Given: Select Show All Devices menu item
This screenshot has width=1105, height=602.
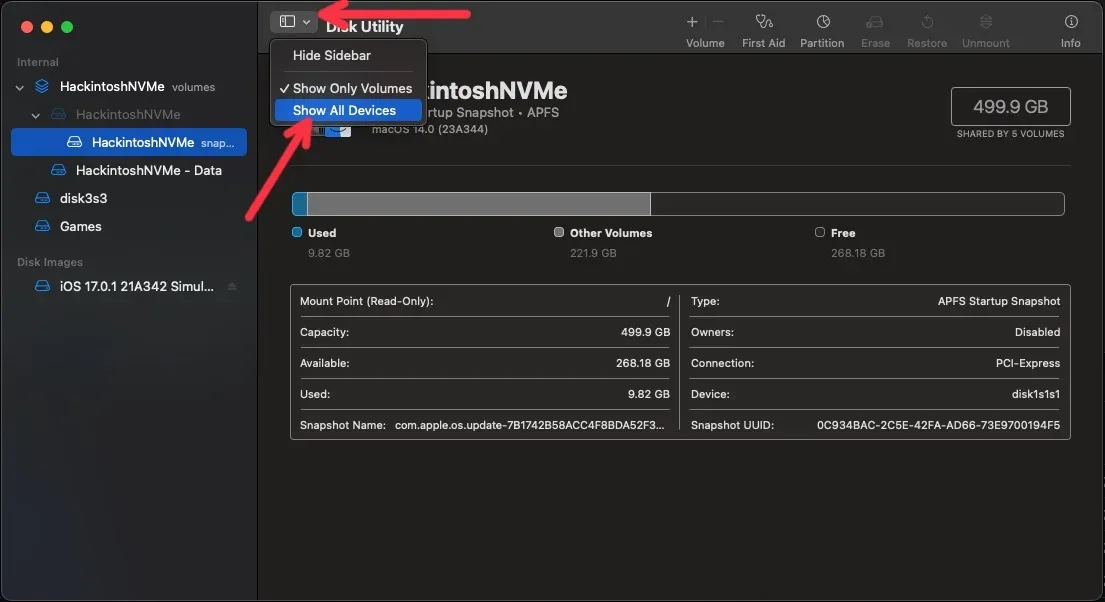Looking at the screenshot, I should 344,111.
